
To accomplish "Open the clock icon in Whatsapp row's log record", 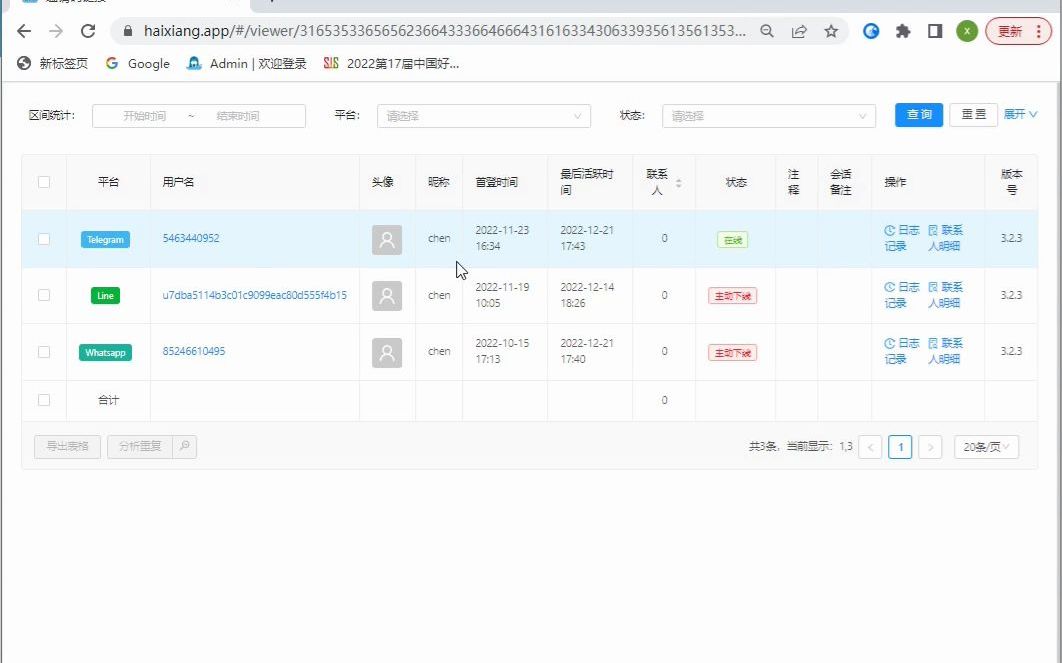I will (x=888, y=345).
